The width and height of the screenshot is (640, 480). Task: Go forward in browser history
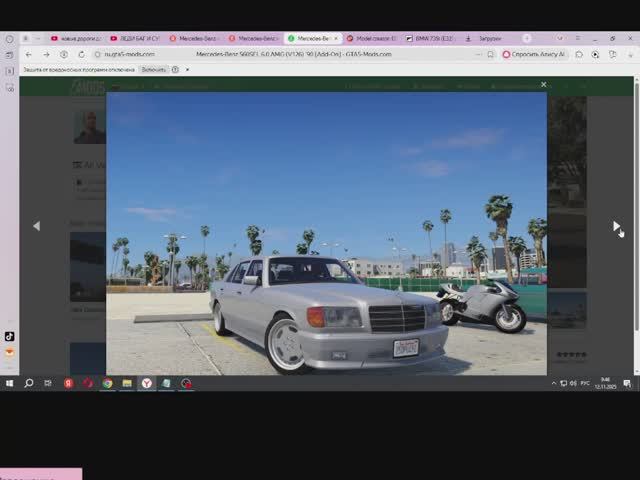tap(46, 54)
